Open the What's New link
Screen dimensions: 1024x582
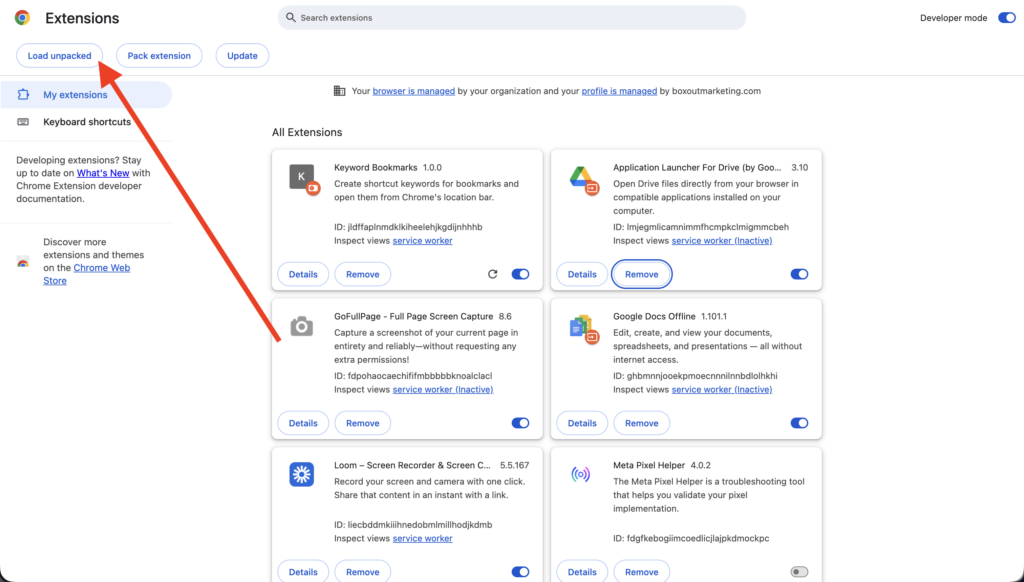click(x=103, y=173)
